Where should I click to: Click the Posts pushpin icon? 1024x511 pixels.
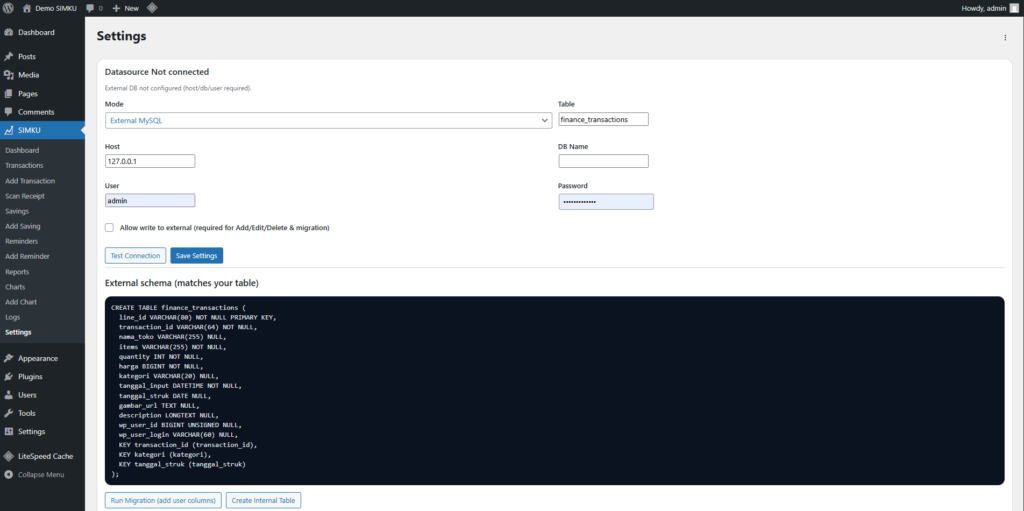coord(9,57)
